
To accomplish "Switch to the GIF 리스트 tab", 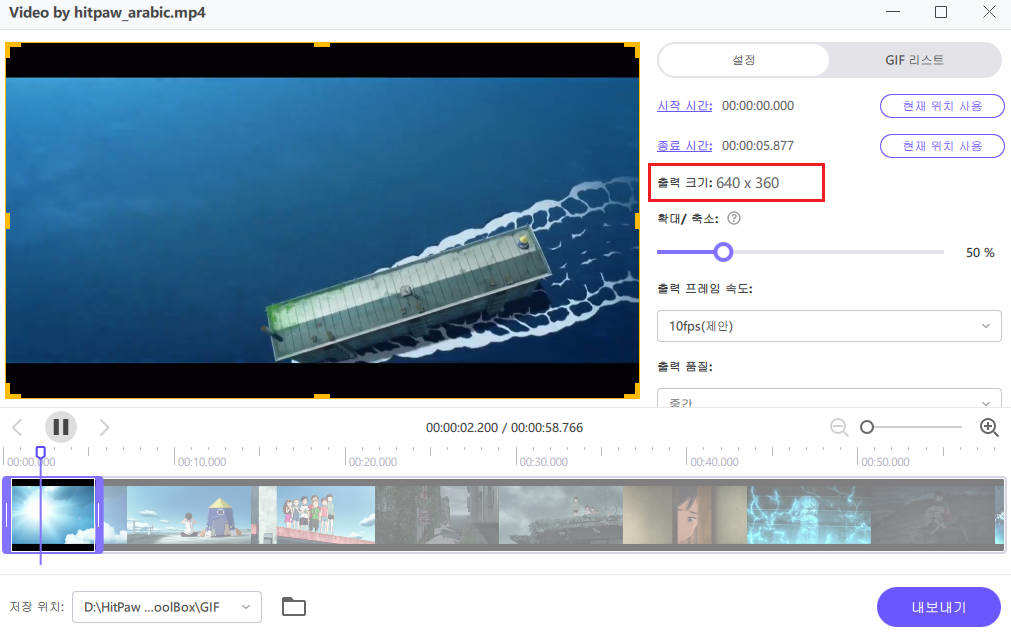I will [x=914, y=60].
